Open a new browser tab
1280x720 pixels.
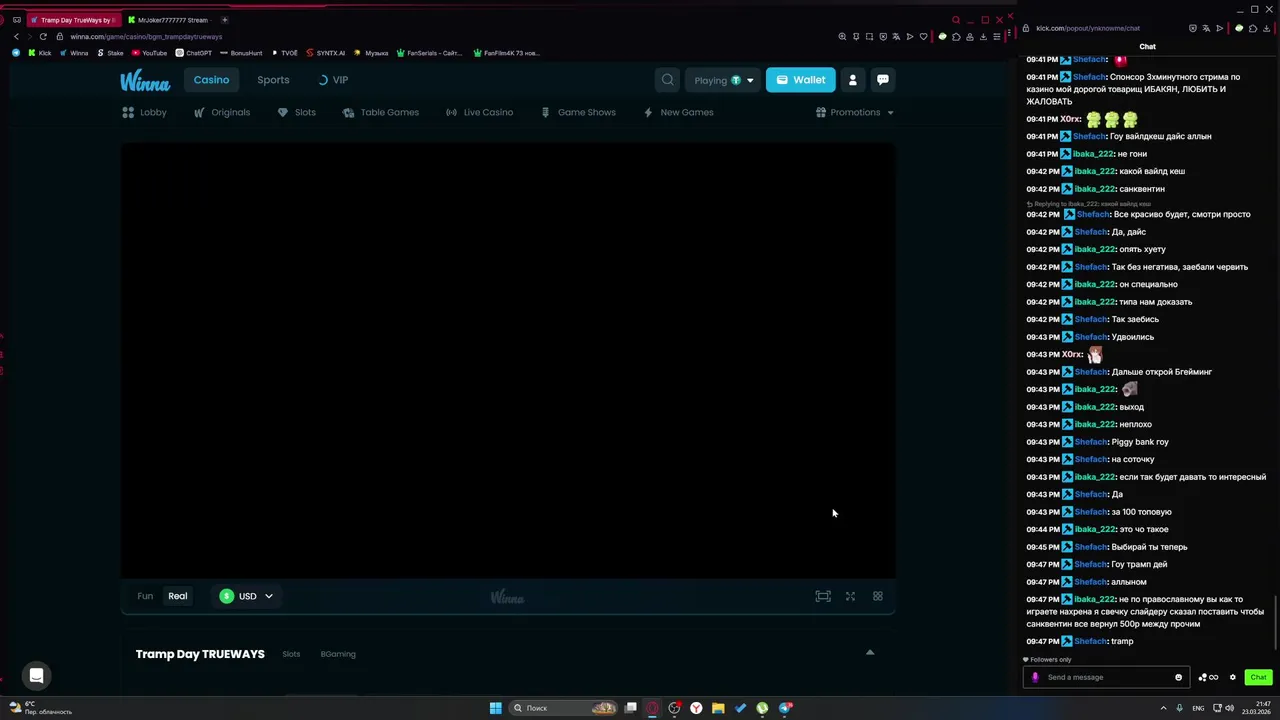point(224,20)
